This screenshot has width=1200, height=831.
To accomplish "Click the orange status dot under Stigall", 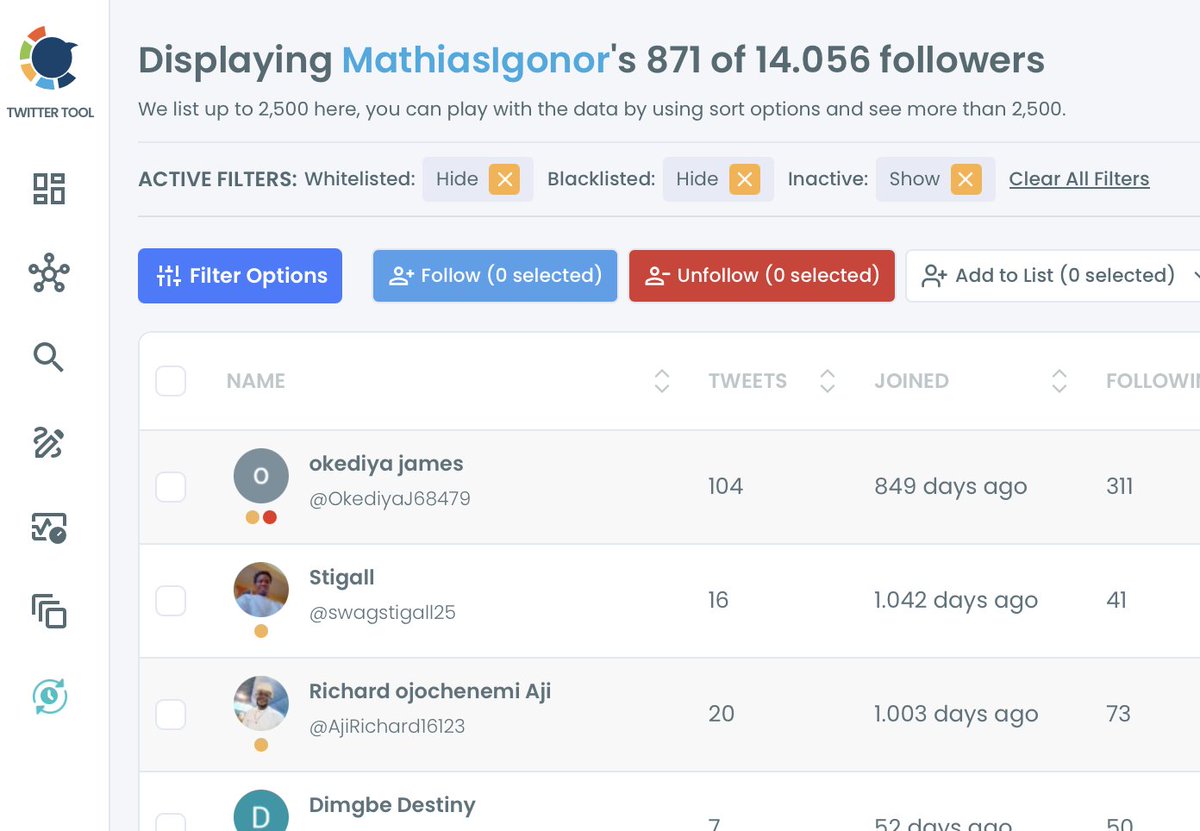I will [261, 631].
